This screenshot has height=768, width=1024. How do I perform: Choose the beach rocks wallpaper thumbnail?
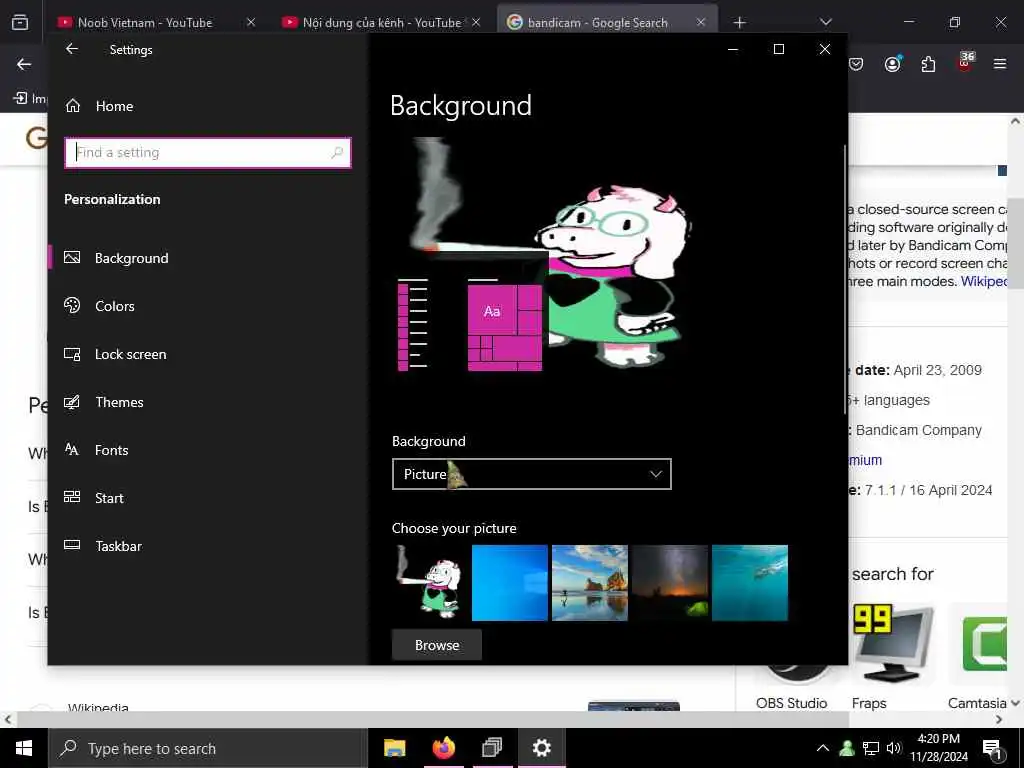tap(590, 583)
